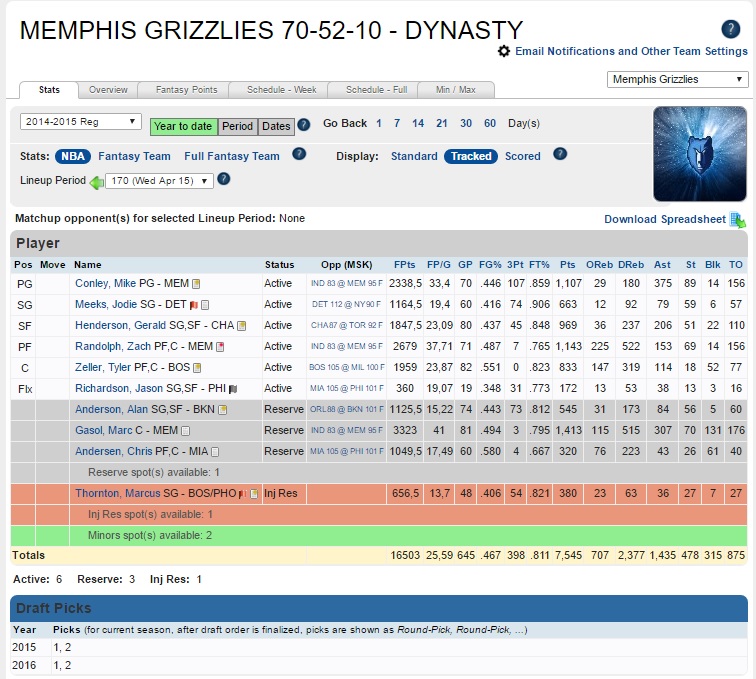Sort table by FG% column
Image resolution: width=756 pixels, height=679 pixels.
[x=490, y=265]
